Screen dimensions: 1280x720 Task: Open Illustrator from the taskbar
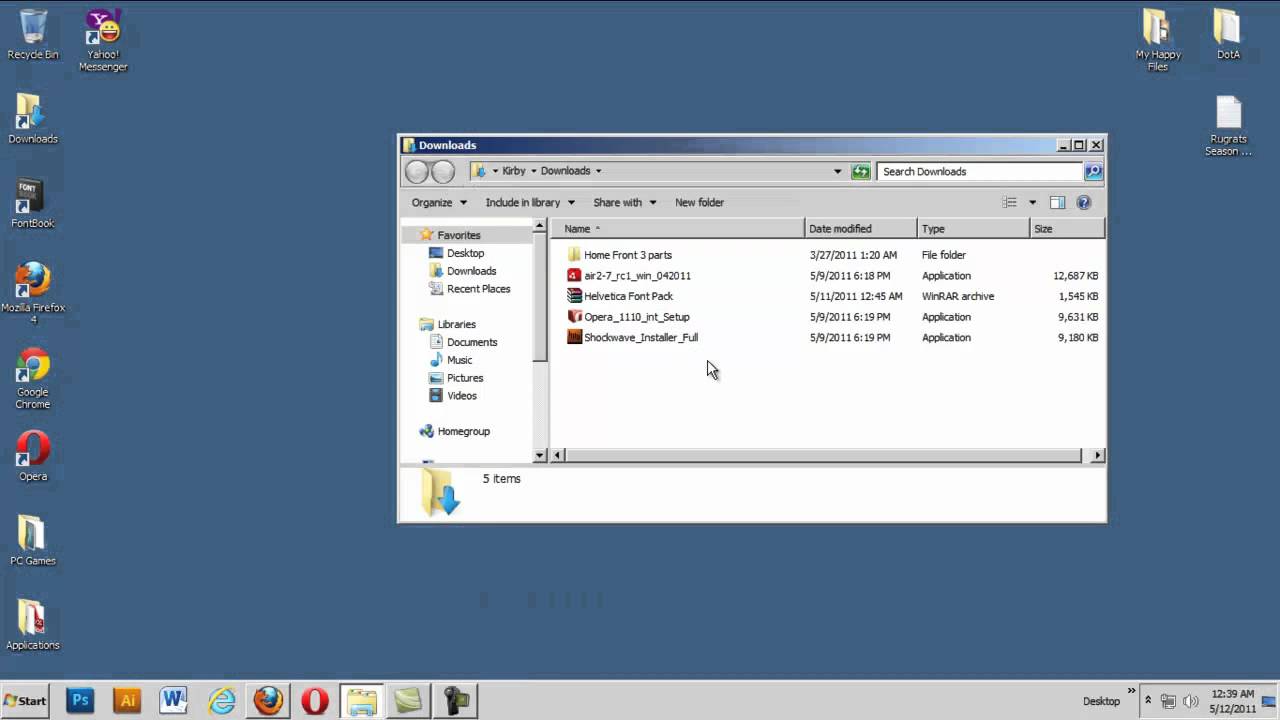pyautogui.click(x=127, y=701)
